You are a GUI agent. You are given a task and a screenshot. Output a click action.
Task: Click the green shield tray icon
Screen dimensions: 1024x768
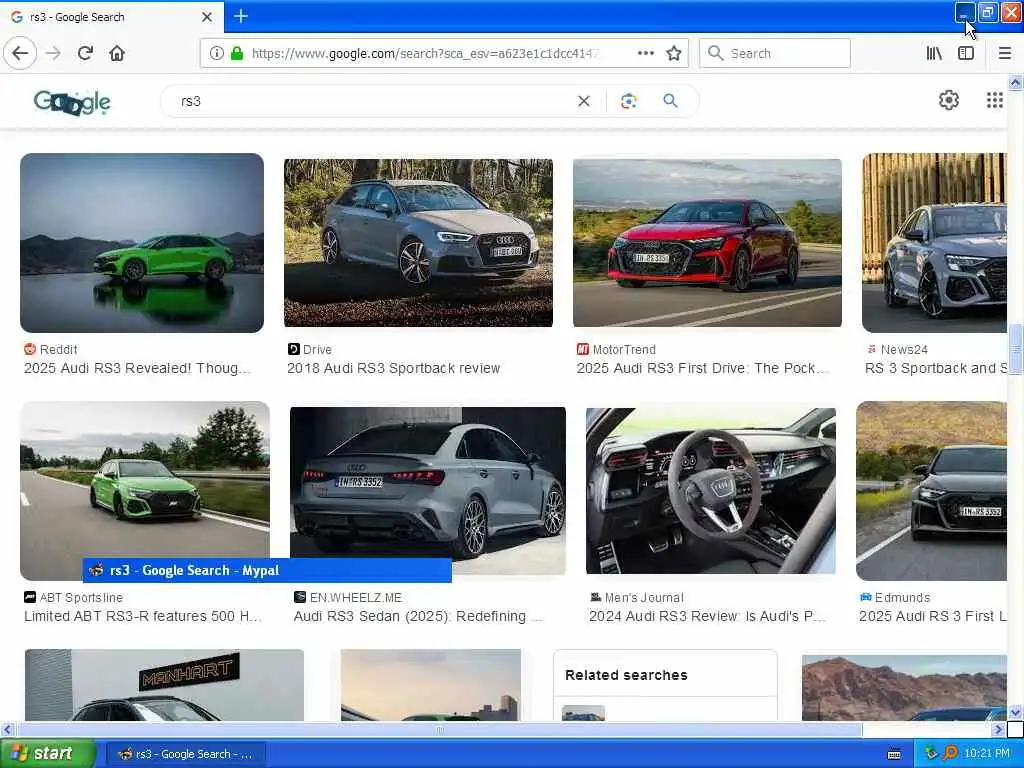tap(931, 754)
